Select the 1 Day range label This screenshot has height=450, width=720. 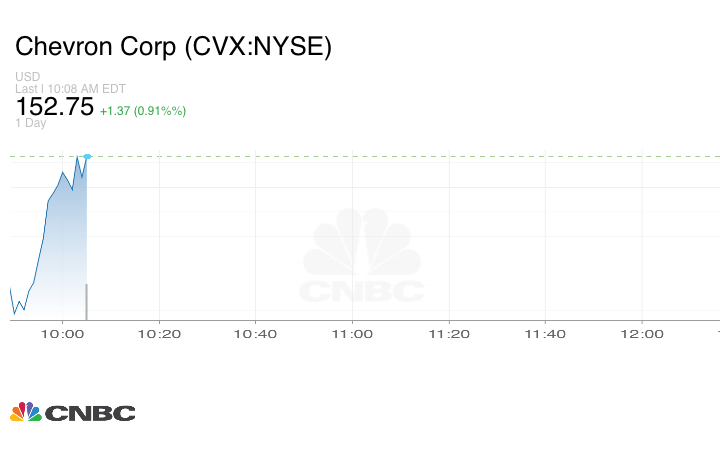coord(30,123)
